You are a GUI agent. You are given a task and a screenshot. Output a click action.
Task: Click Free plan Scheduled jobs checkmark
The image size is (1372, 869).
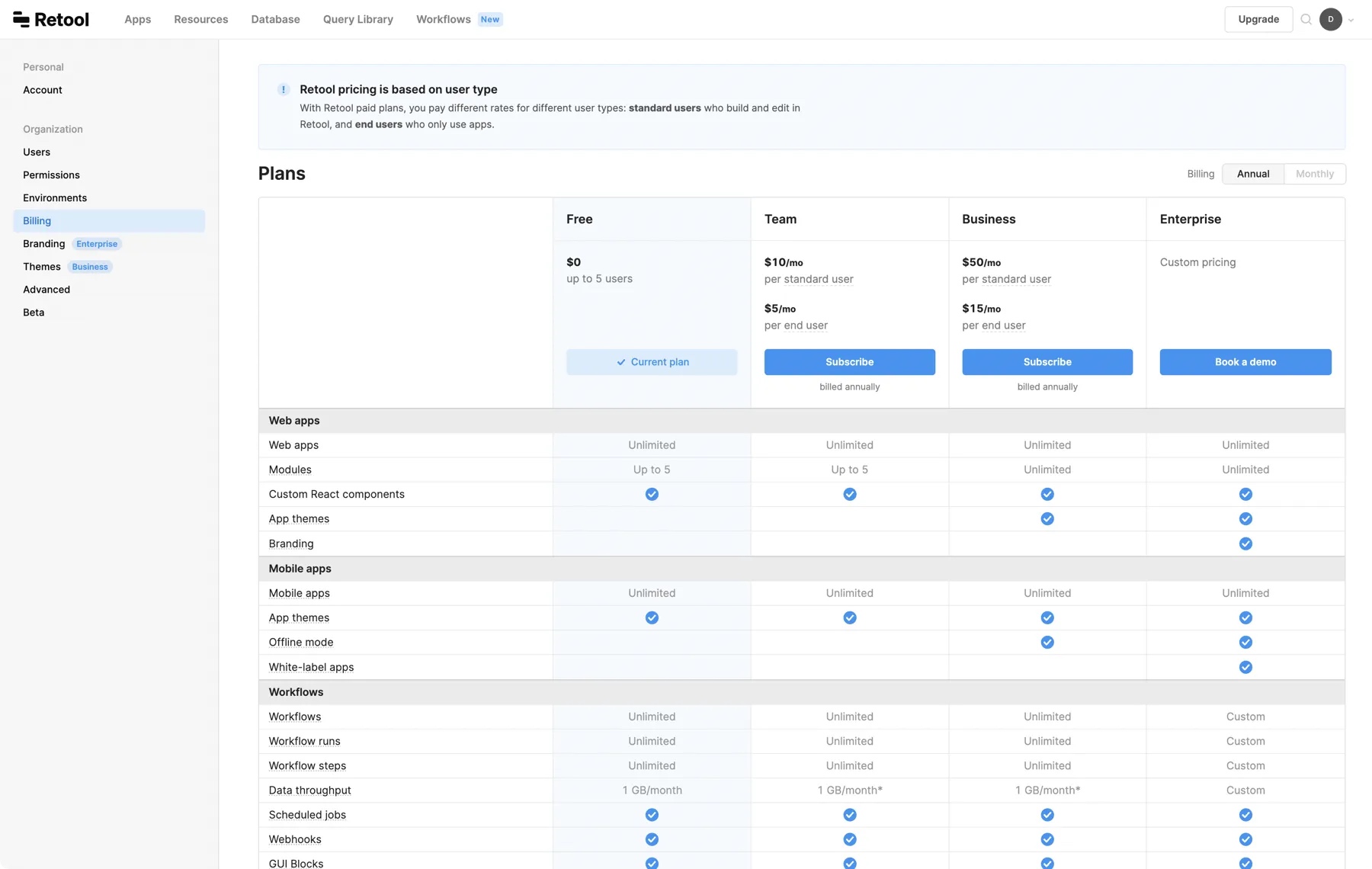click(652, 815)
